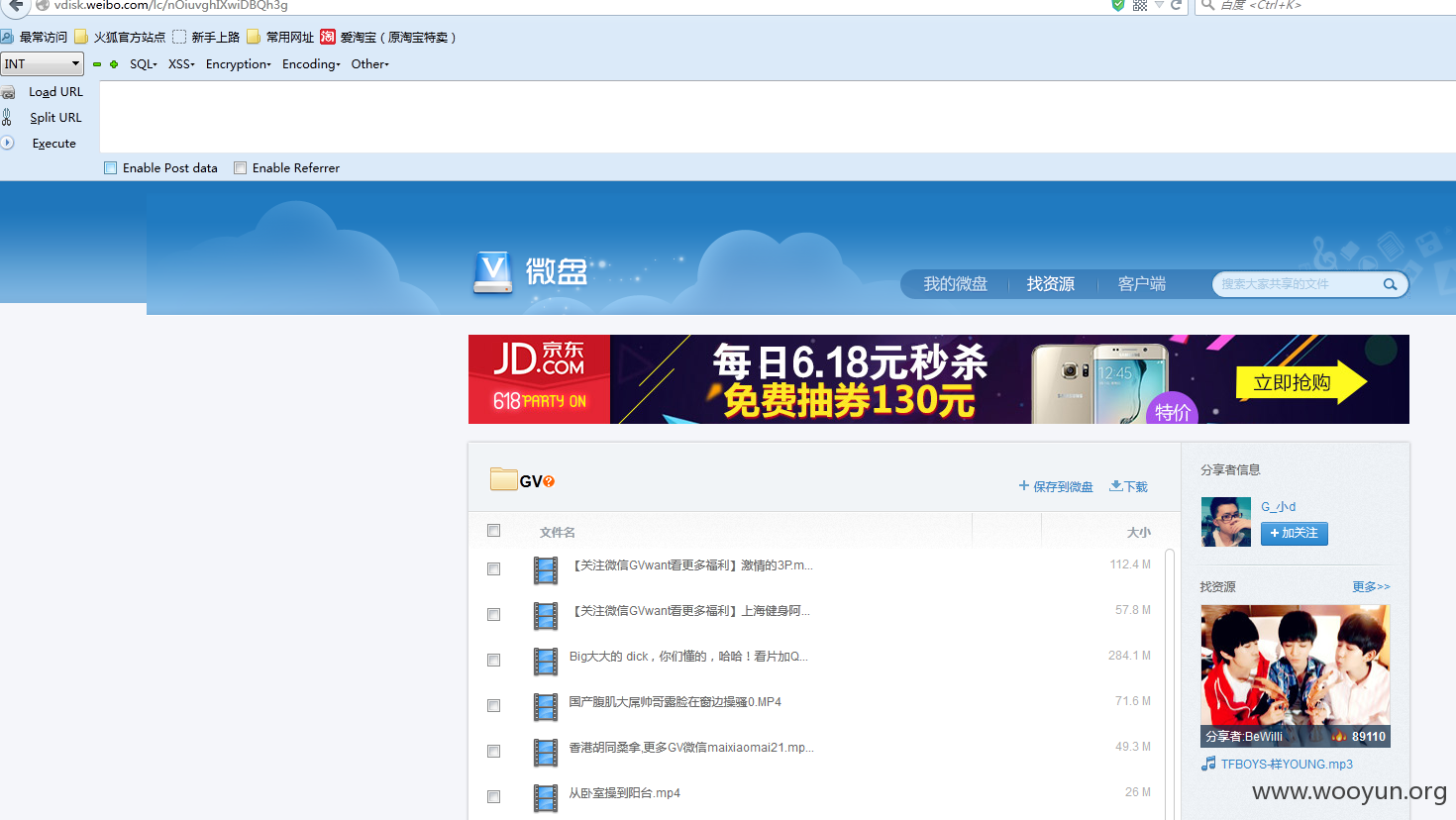Click video icon for 香港胡同桑拿 file
Viewport: 1456px width, 820px height.
(546, 753)
